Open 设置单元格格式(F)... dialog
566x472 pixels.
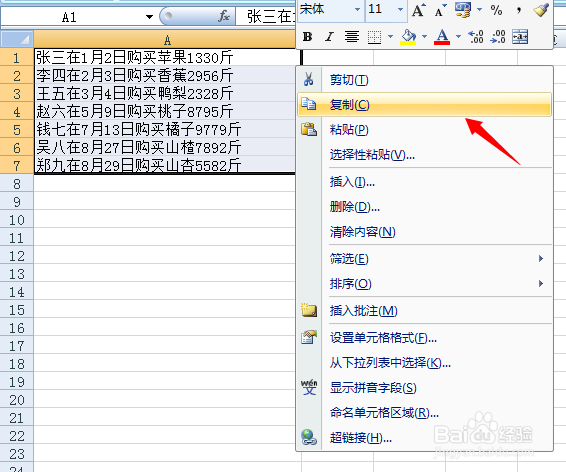424,338
